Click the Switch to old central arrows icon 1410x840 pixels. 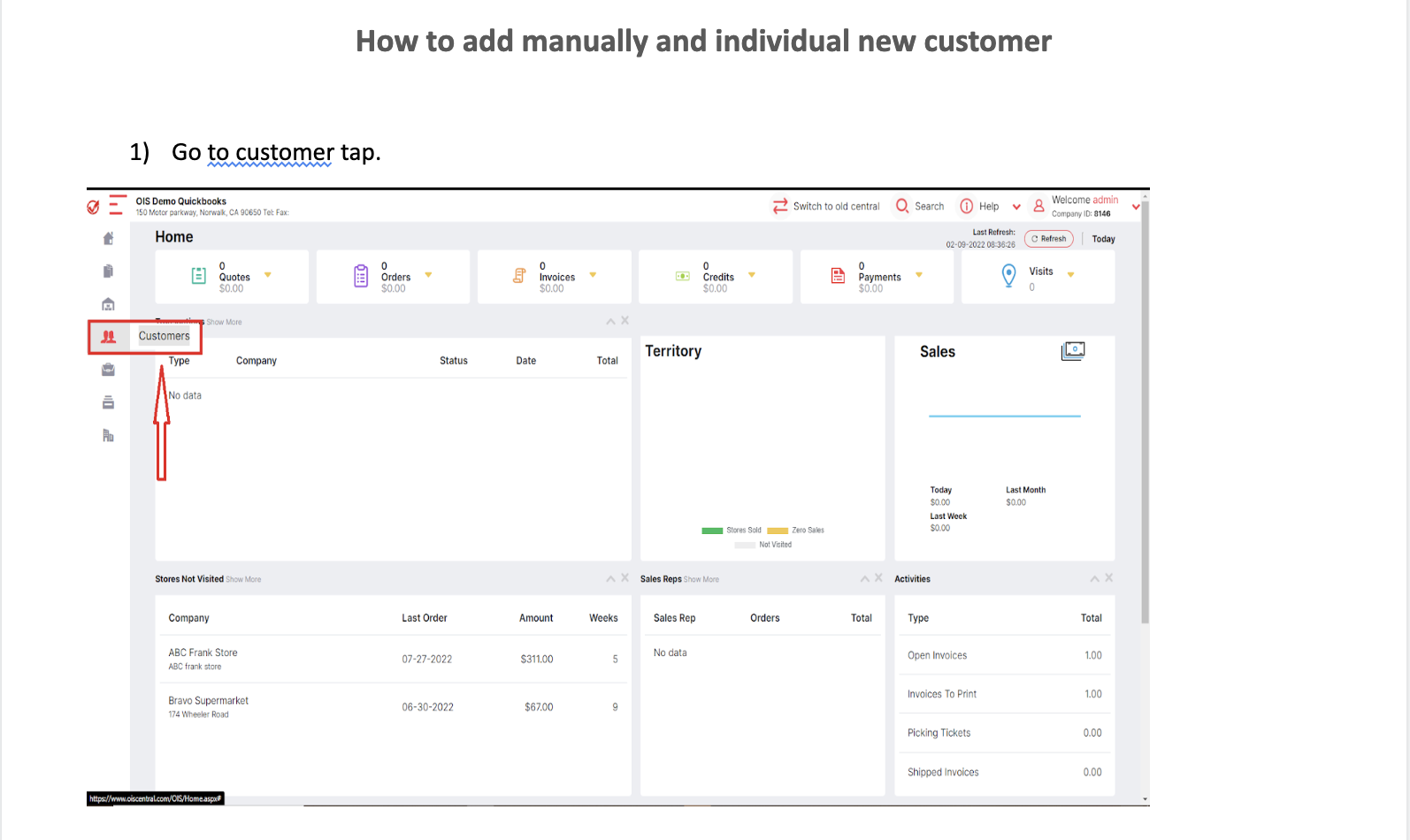pyautogui.click(x=780, y=206)
